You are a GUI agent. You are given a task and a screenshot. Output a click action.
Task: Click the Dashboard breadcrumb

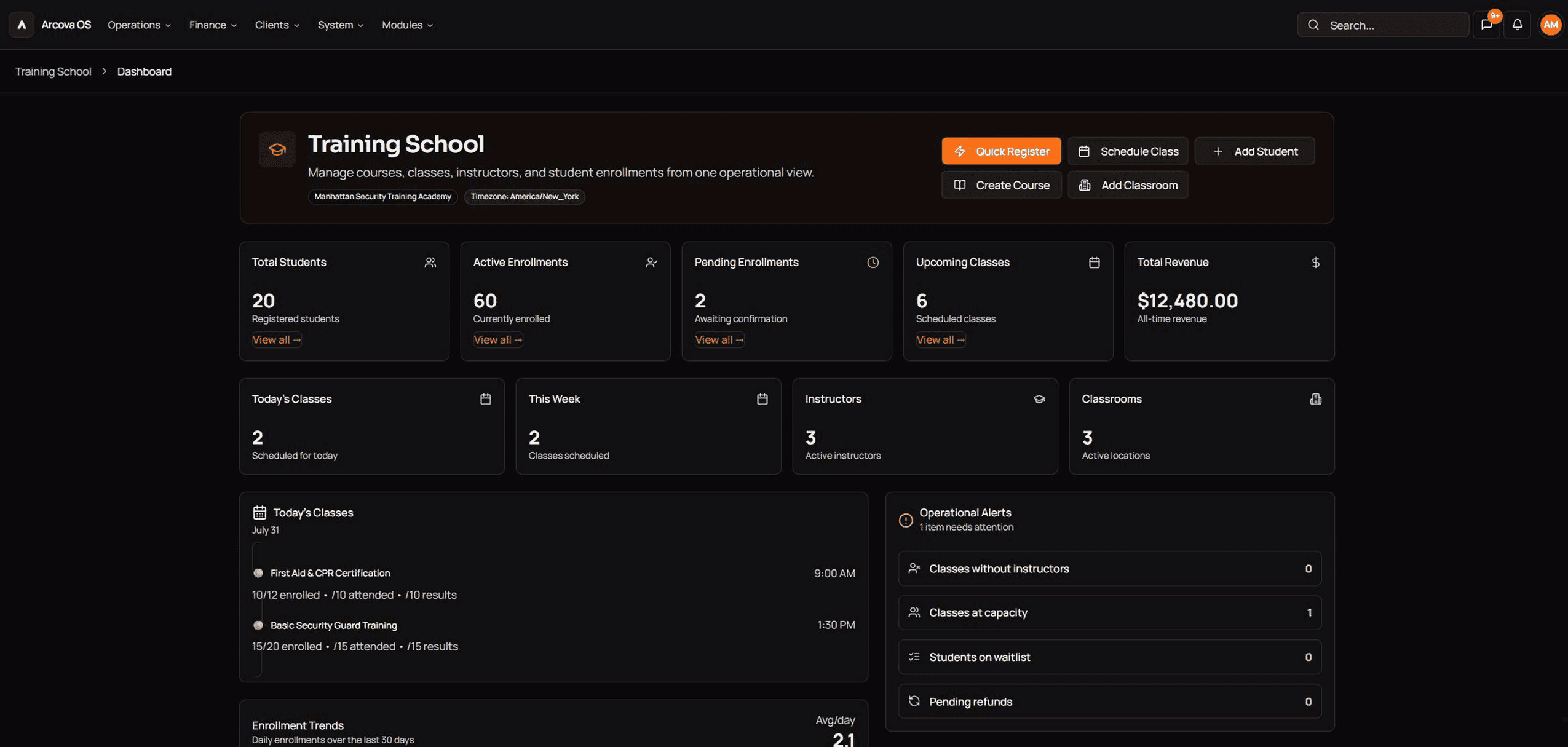pos(145,71)
